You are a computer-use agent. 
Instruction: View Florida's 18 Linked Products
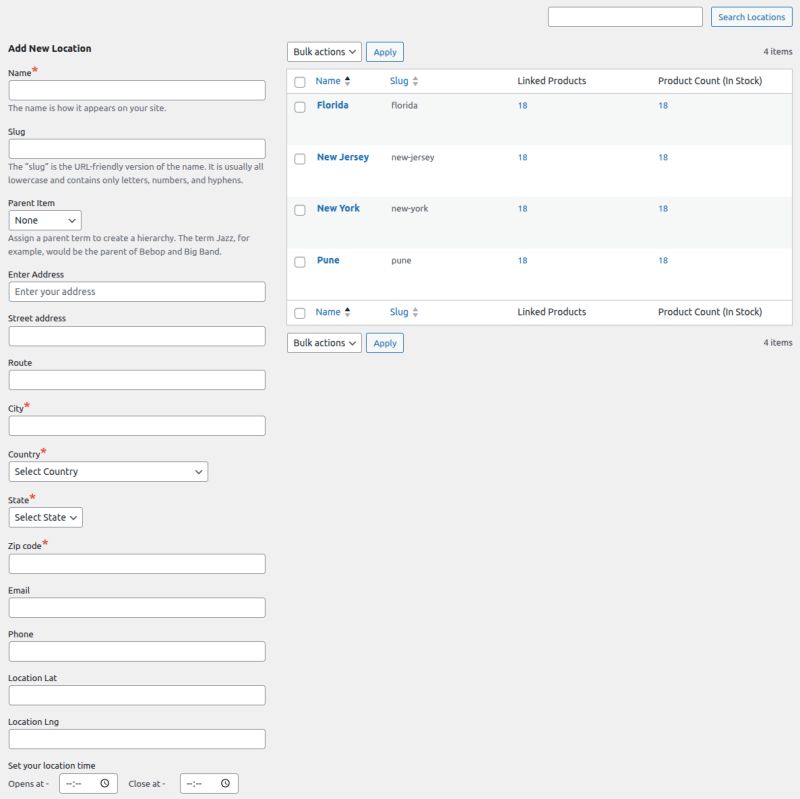pos(521,105)
